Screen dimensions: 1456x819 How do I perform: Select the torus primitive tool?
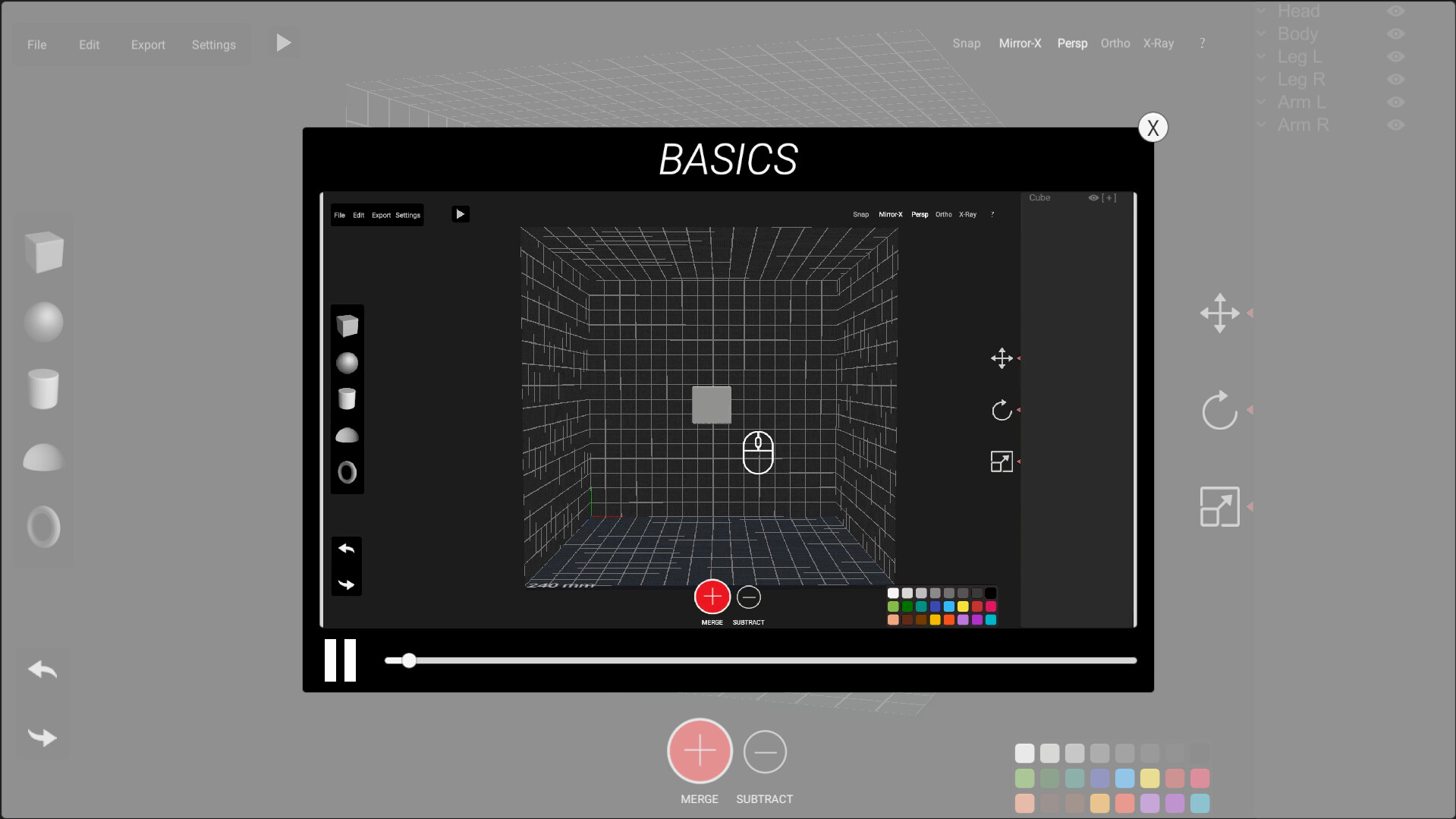[x=43, y=527]
